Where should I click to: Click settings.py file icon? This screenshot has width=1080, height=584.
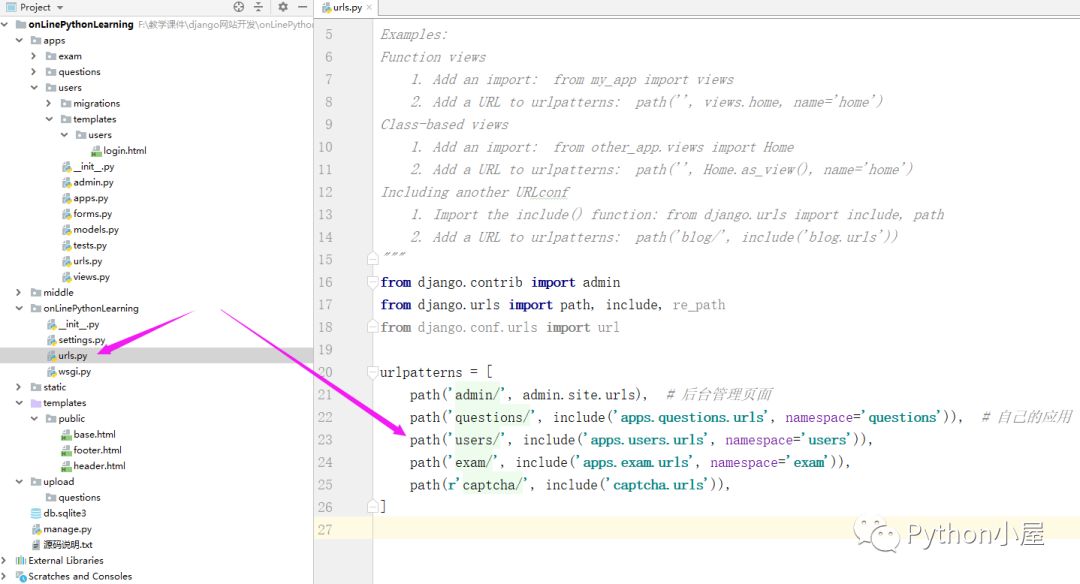click(52, 340)
